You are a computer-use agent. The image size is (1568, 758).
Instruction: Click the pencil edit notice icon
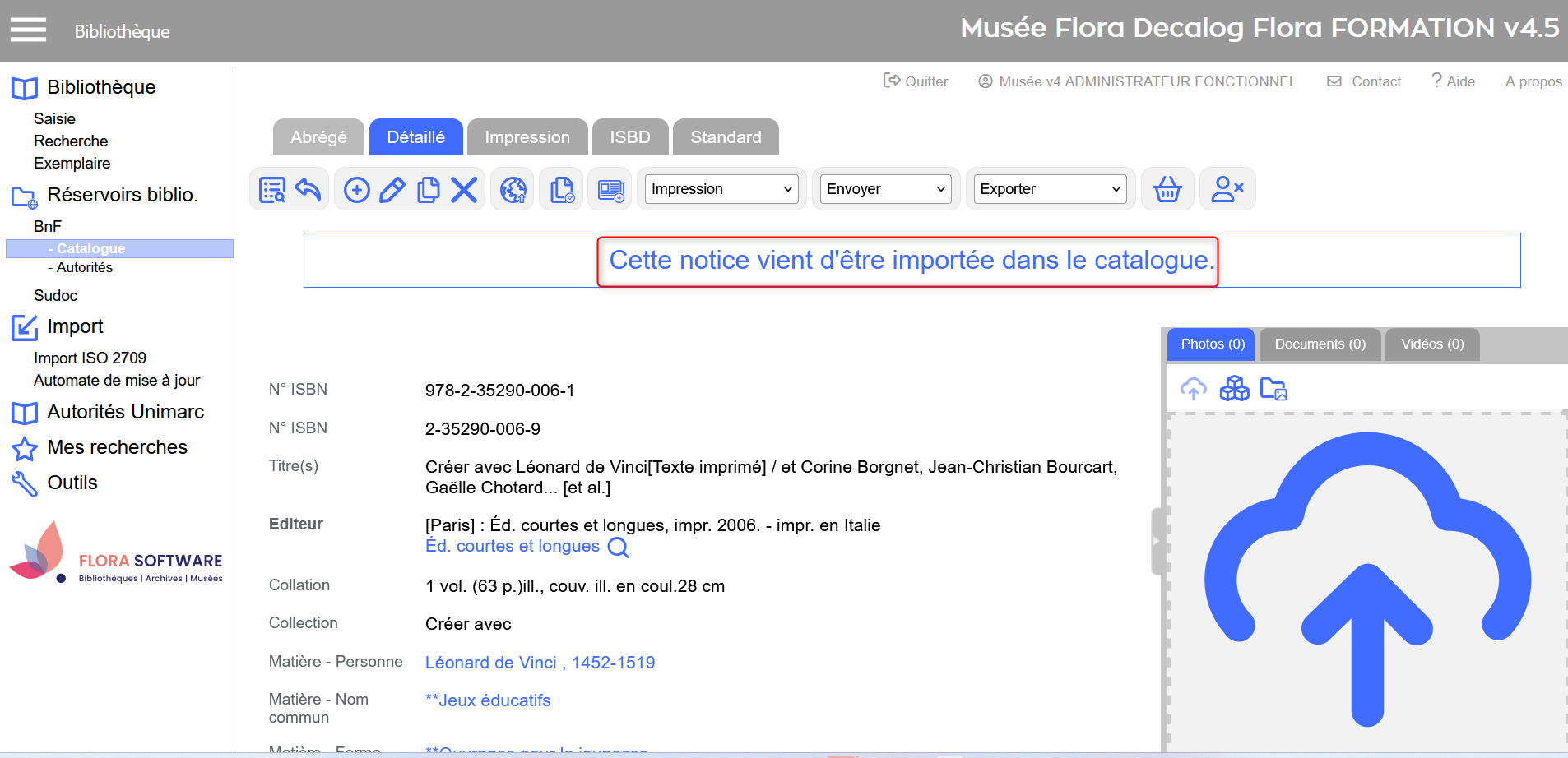click(x=392, y=190)
